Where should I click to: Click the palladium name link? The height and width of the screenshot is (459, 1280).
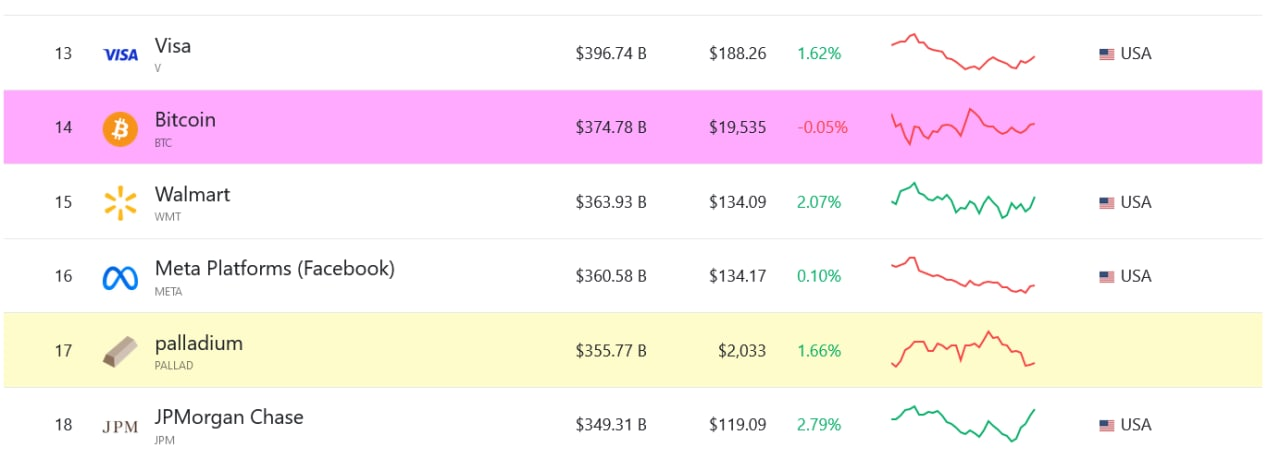tap(199, 343)
